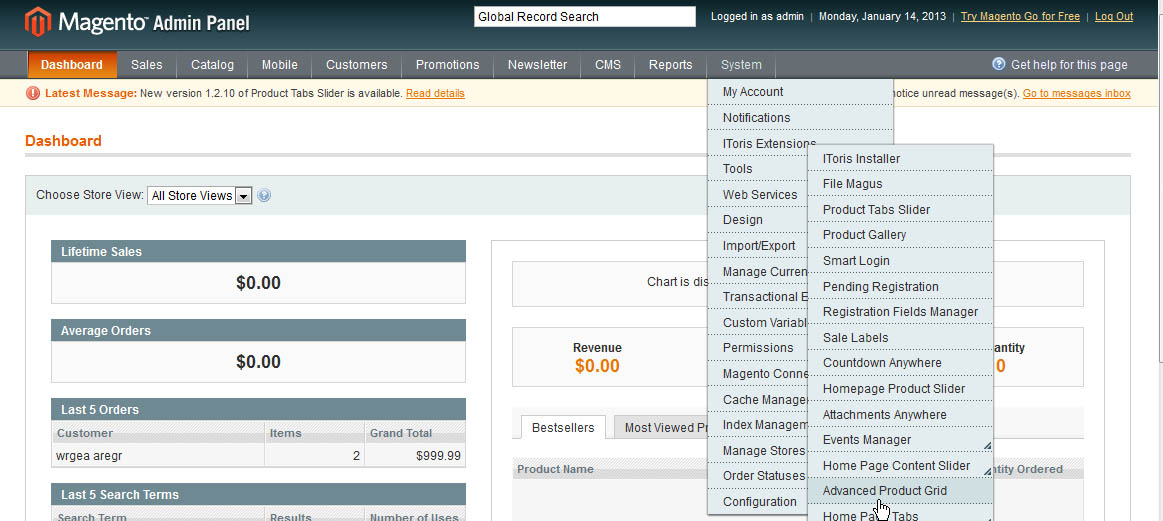Open Registration Fields Manager submenu item
The width and height of the screenshot is (1163, 521).
[900, 312]
